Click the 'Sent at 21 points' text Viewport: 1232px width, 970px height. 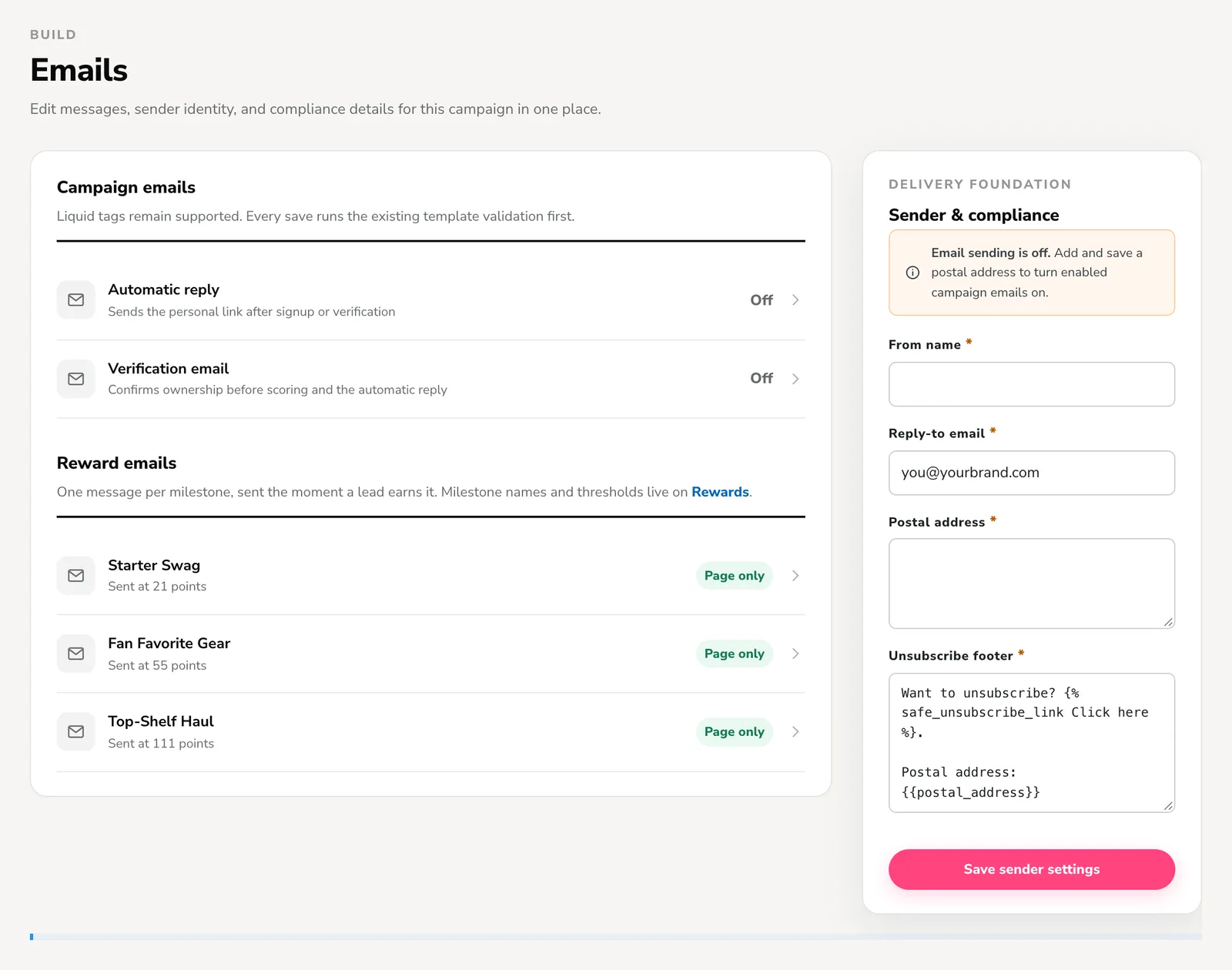click(x=157, y=587)
